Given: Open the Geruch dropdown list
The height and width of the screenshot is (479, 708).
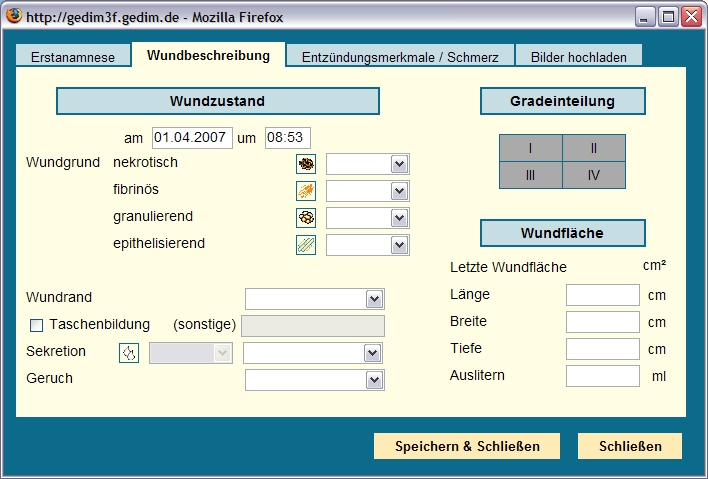Looking at the screenshot, I should tap(314, 380).
